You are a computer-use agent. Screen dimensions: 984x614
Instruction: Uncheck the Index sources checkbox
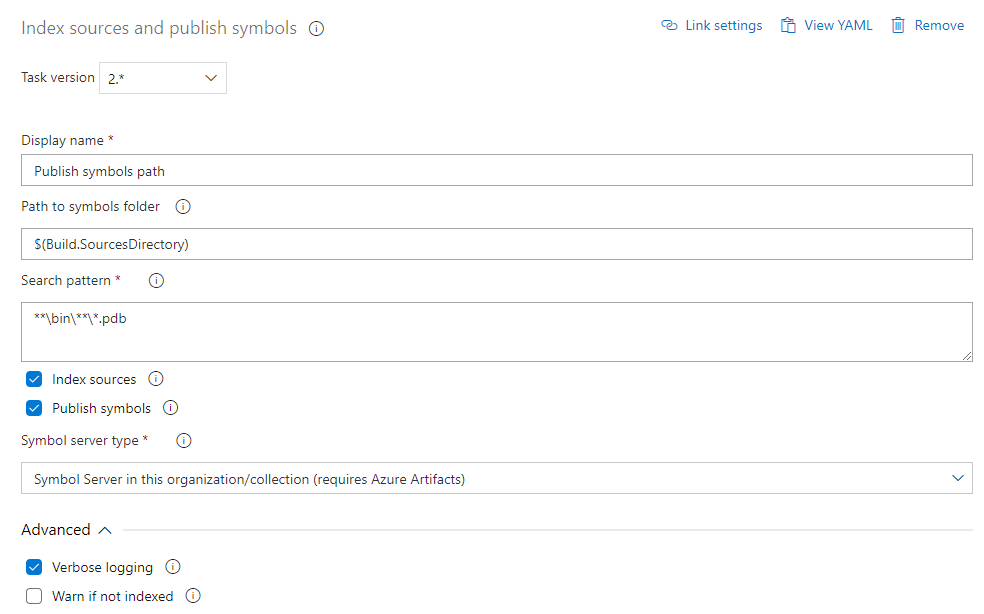click(x=33, y=379)
